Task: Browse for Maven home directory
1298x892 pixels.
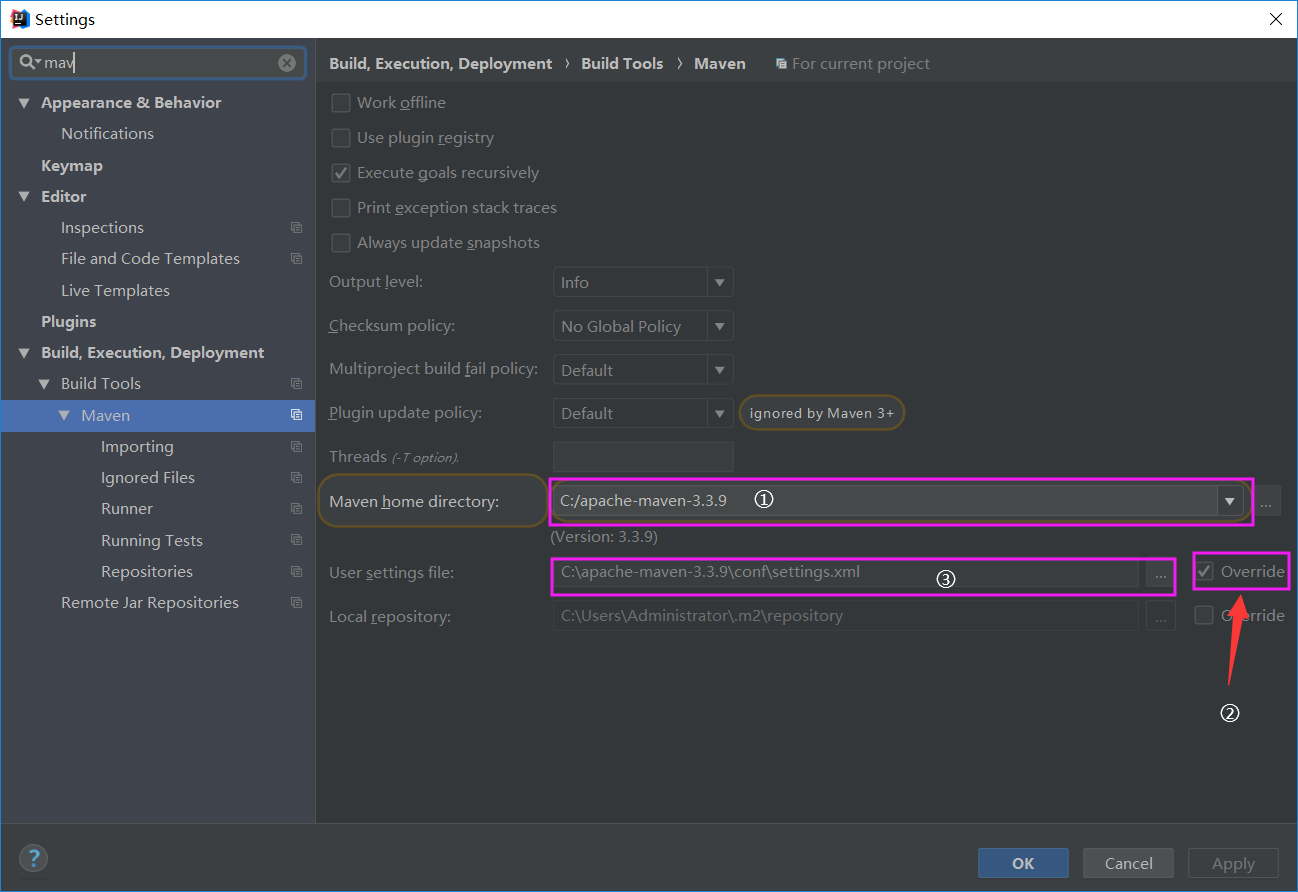Action: pyautogui.click(x=1266, y=501)
